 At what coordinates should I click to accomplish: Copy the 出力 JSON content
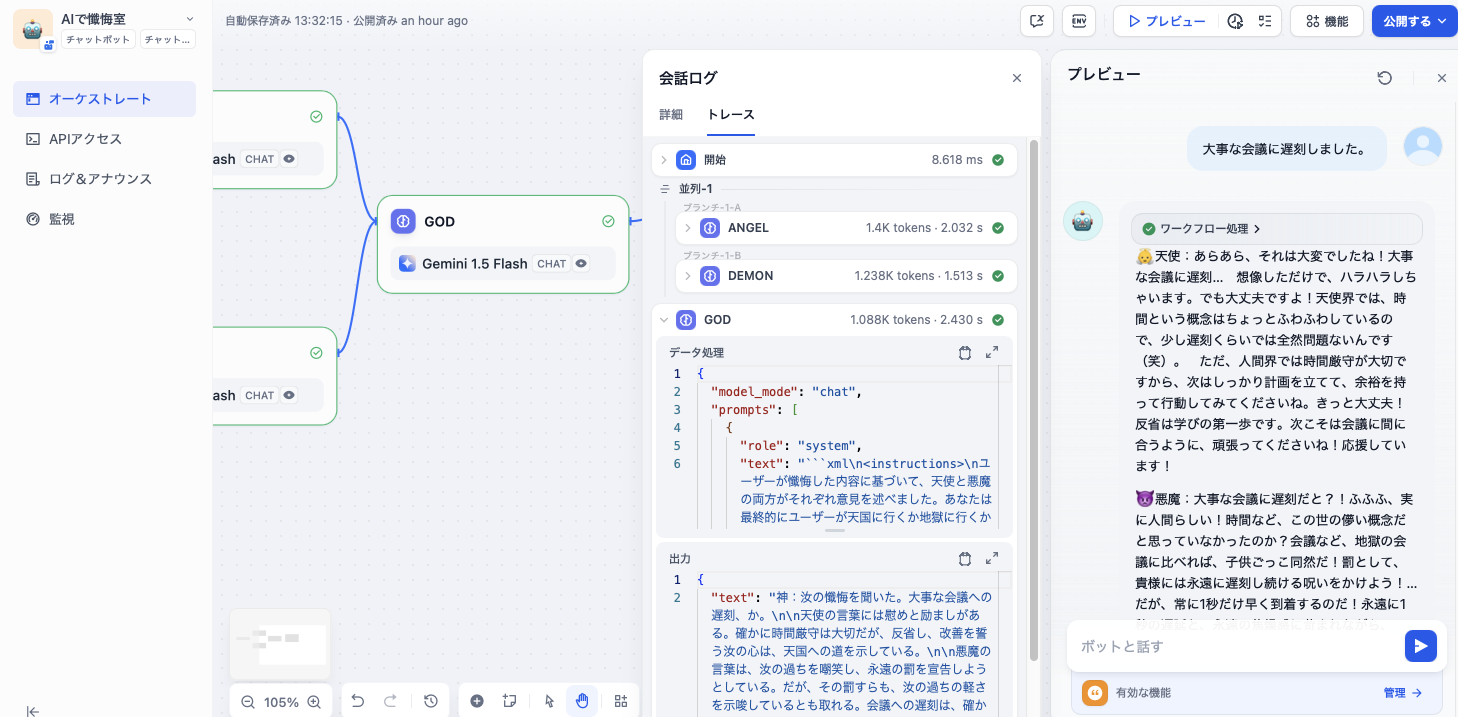click(965, 559)
